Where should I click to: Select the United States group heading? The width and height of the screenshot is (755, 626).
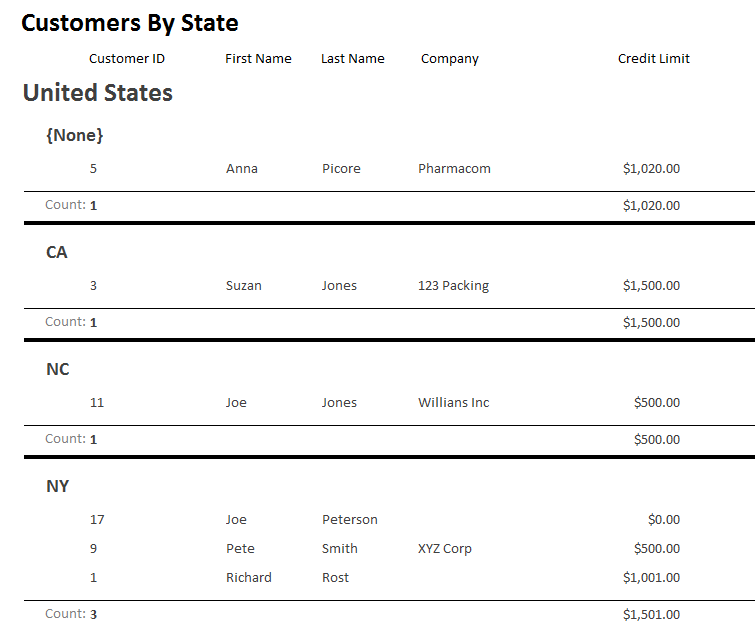coord(98,93)
